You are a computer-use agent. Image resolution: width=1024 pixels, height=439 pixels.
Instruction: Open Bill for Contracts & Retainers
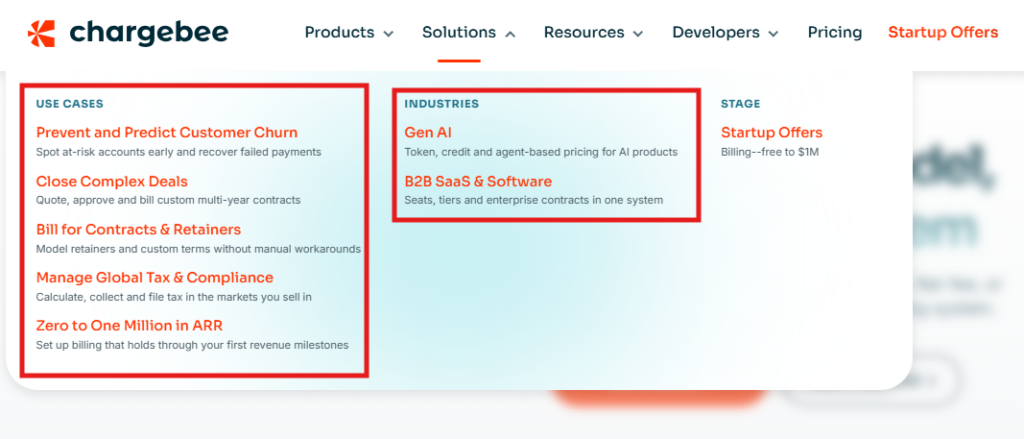pos(138,229)
